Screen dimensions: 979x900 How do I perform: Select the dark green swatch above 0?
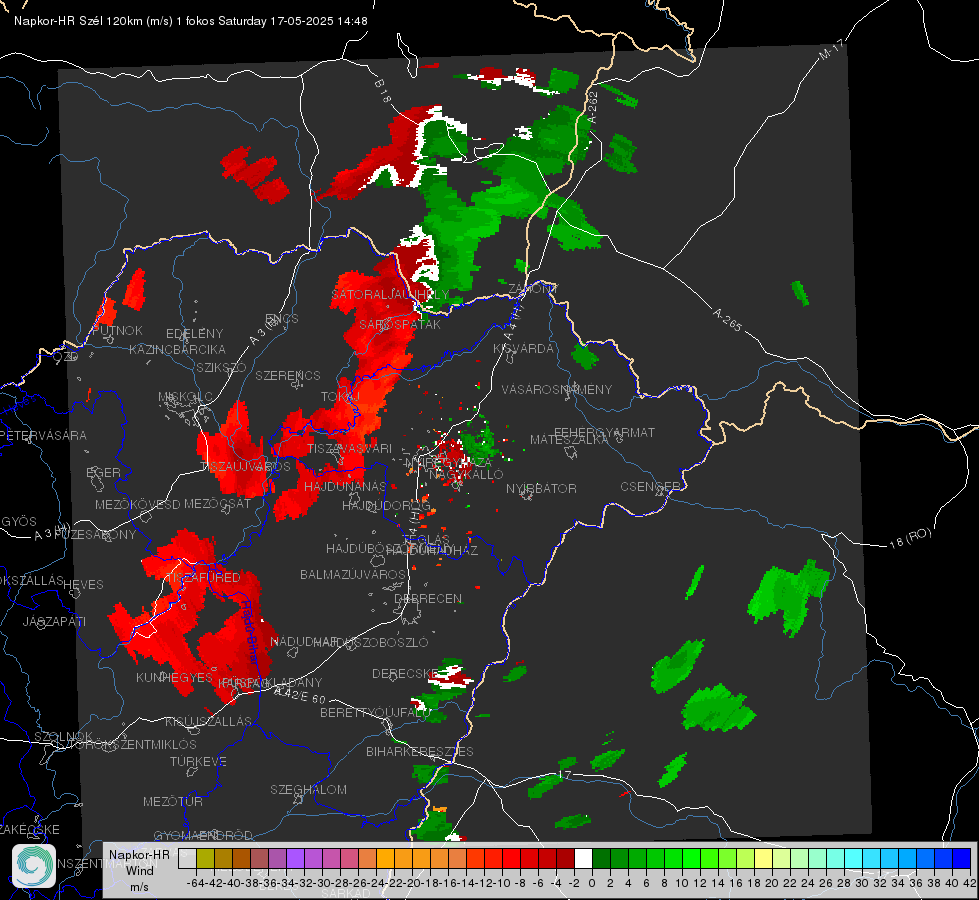tap(601, 859)
